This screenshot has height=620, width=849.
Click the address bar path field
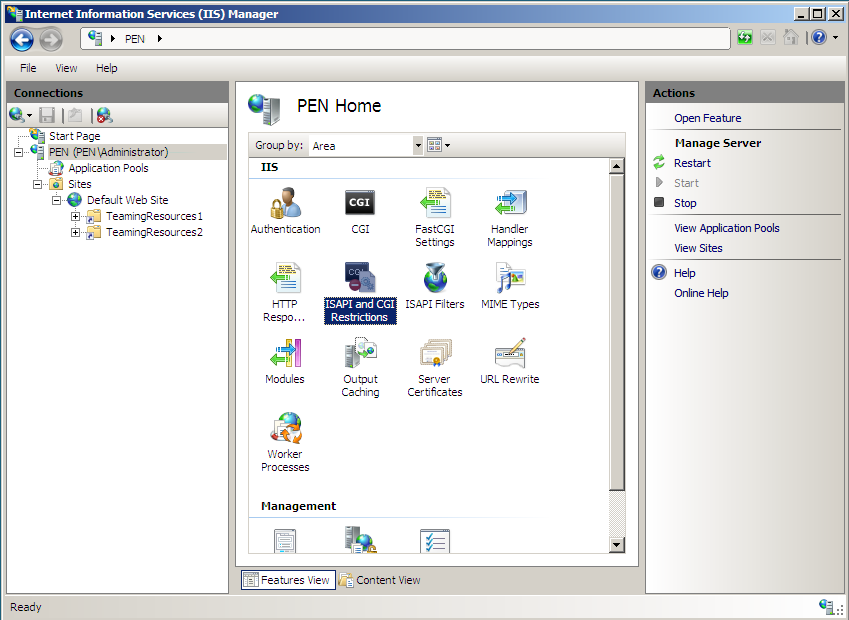pos(406,38)
